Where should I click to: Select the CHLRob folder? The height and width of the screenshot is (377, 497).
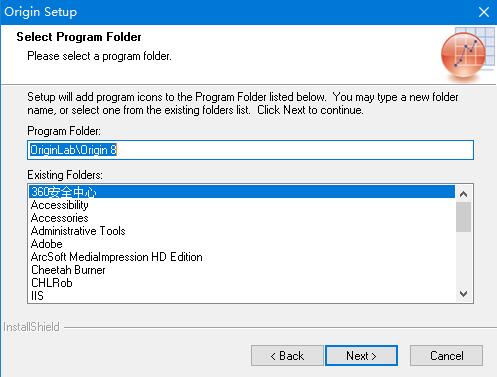[x=242, y=283]
